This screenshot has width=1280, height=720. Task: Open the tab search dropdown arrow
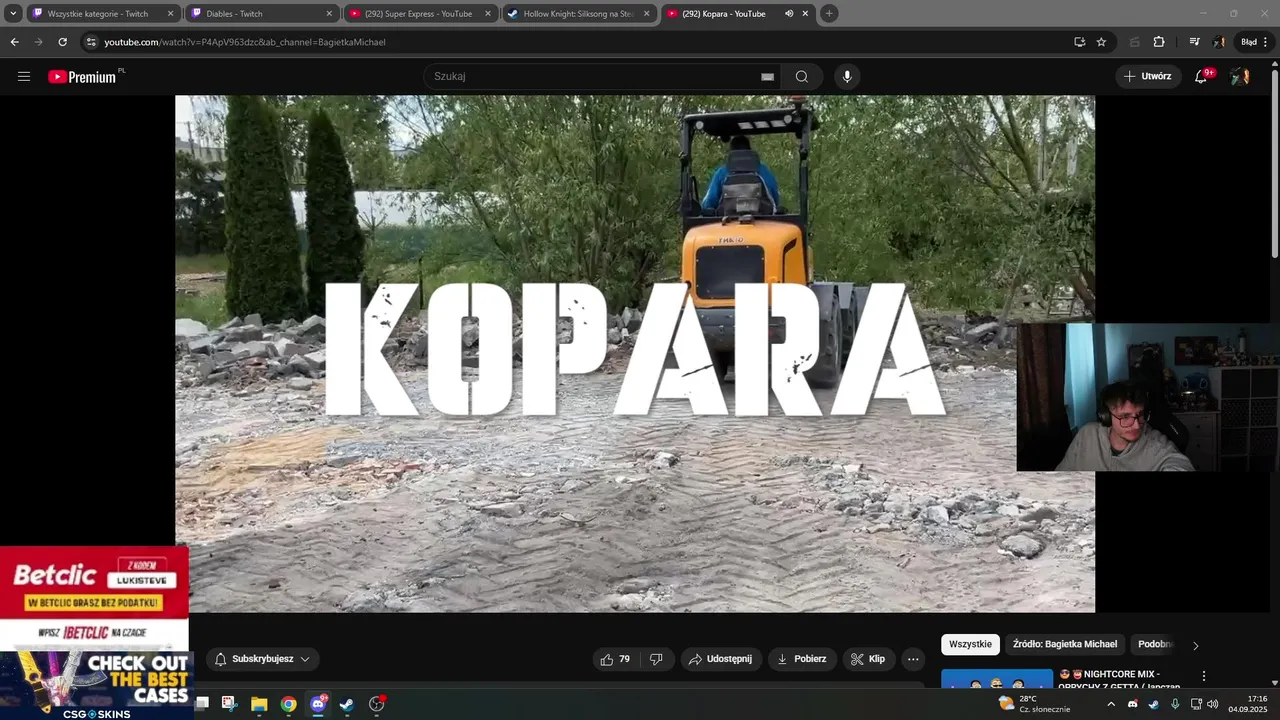[13, 14]
